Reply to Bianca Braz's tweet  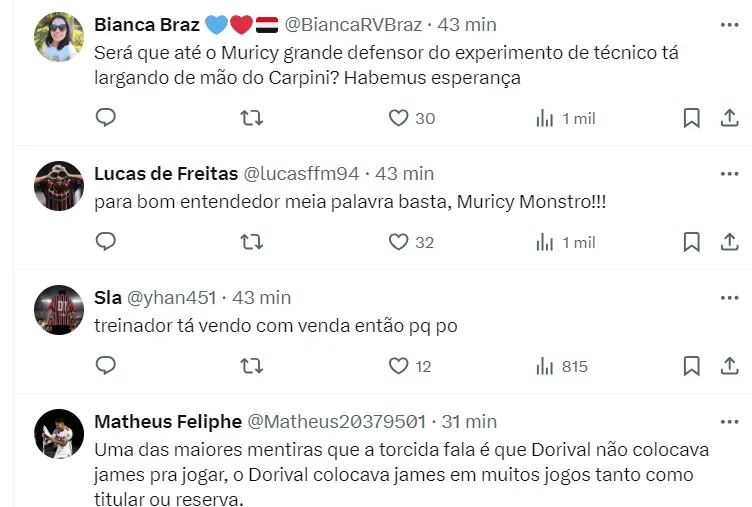click(106, 118)
